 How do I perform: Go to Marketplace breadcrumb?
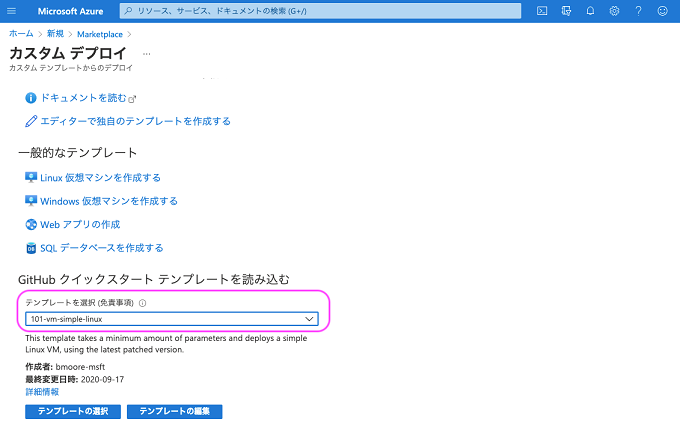click(100, 34)
